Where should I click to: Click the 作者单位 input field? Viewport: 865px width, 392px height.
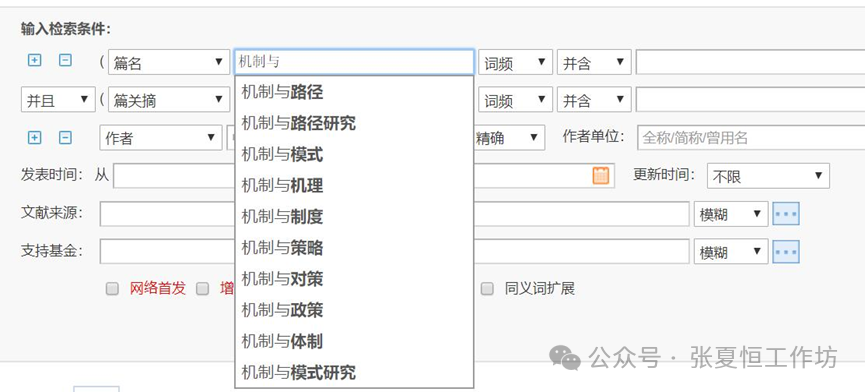point(751,137)
